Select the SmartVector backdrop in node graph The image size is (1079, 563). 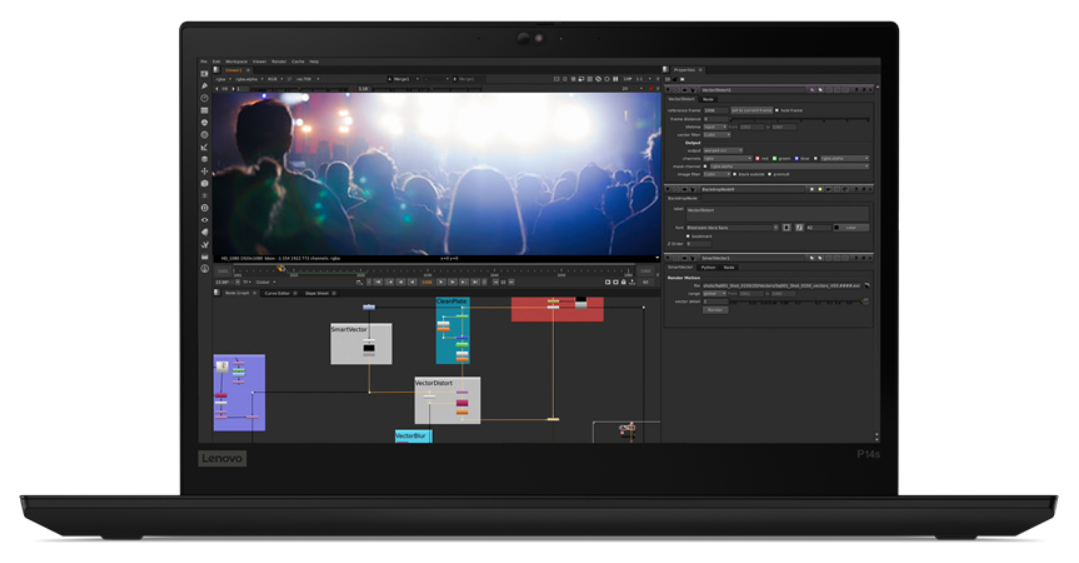click(x=361, y=343)
